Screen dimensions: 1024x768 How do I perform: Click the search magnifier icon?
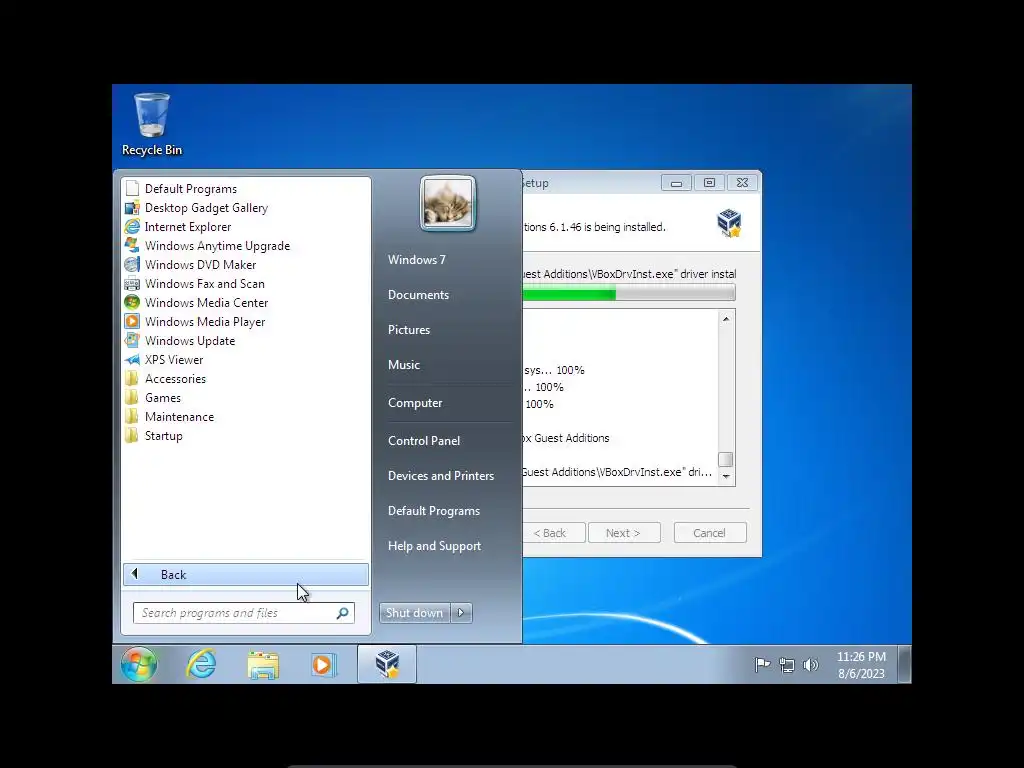coord(342,613)
